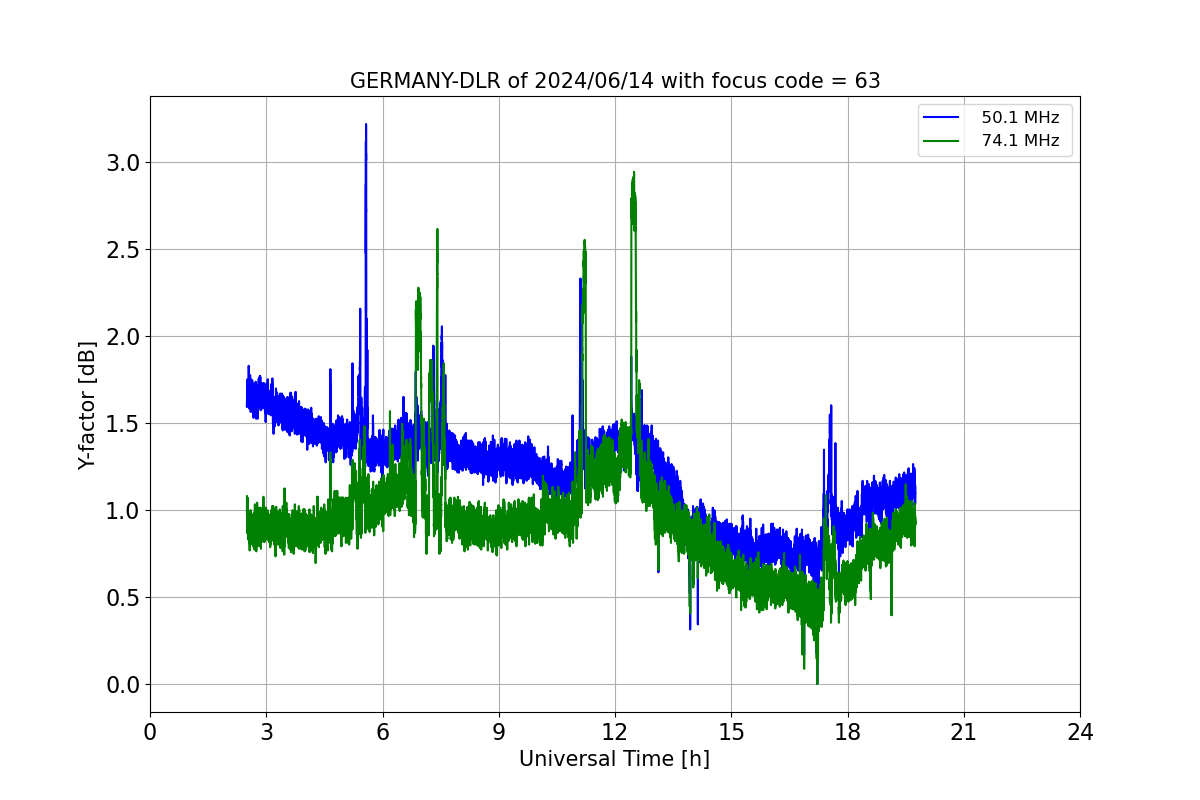Click the plot title 'GERMANY-DLR of 2024/06/14 with focus code = 63'

615,81
